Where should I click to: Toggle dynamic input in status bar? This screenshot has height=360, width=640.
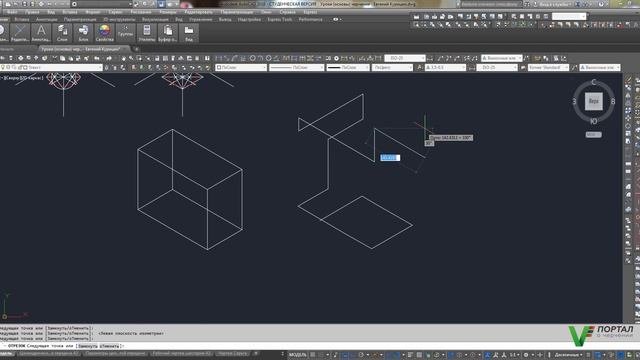click(x=345, y=355)
